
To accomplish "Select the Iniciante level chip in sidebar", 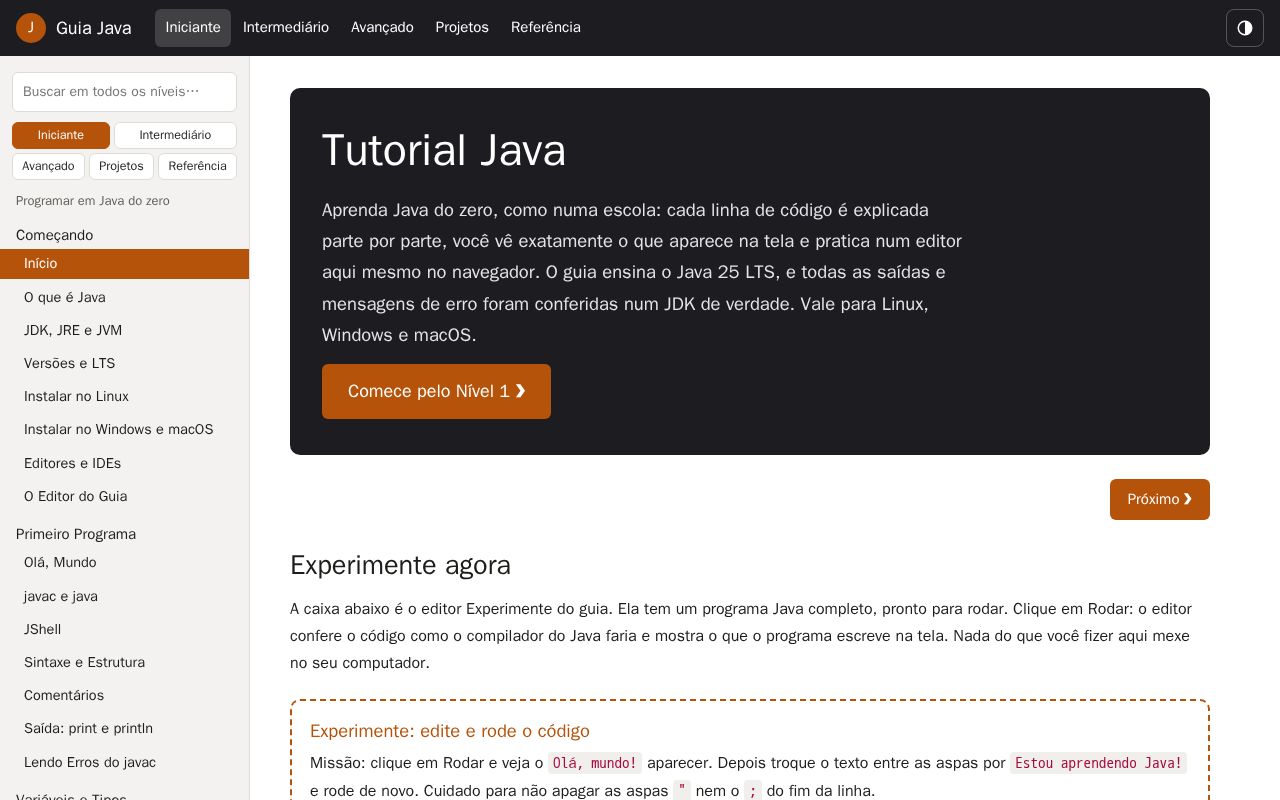I will point(61,135).
